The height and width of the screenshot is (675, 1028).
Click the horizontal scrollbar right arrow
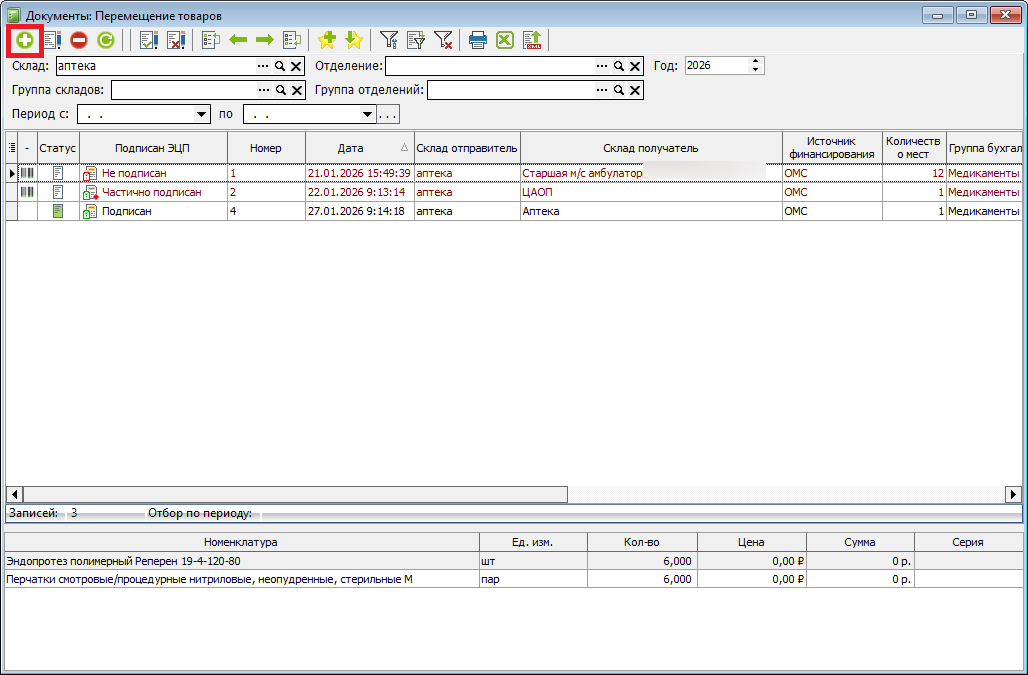[1014, 495]
